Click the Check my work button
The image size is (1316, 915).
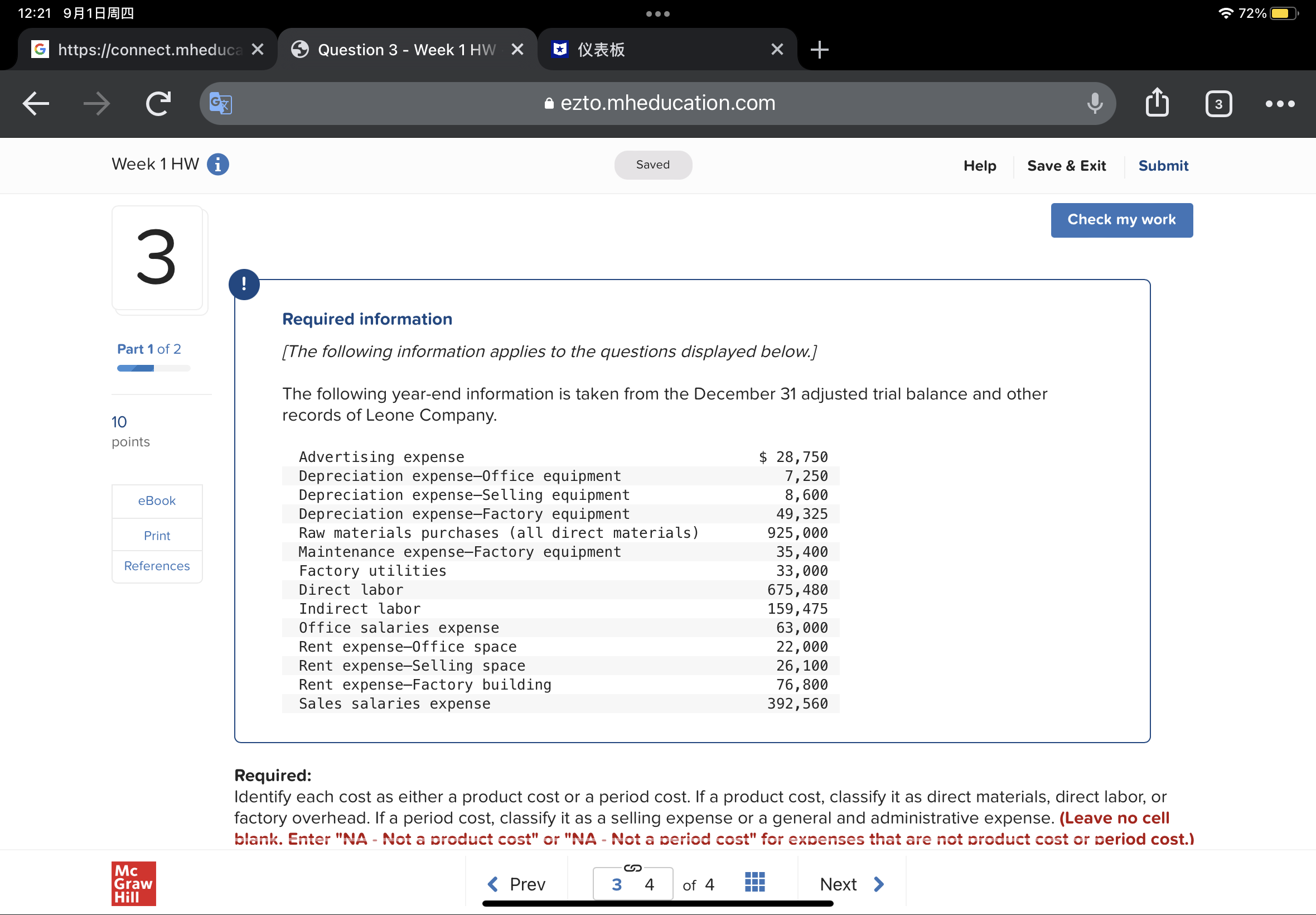pos(1121,220)
